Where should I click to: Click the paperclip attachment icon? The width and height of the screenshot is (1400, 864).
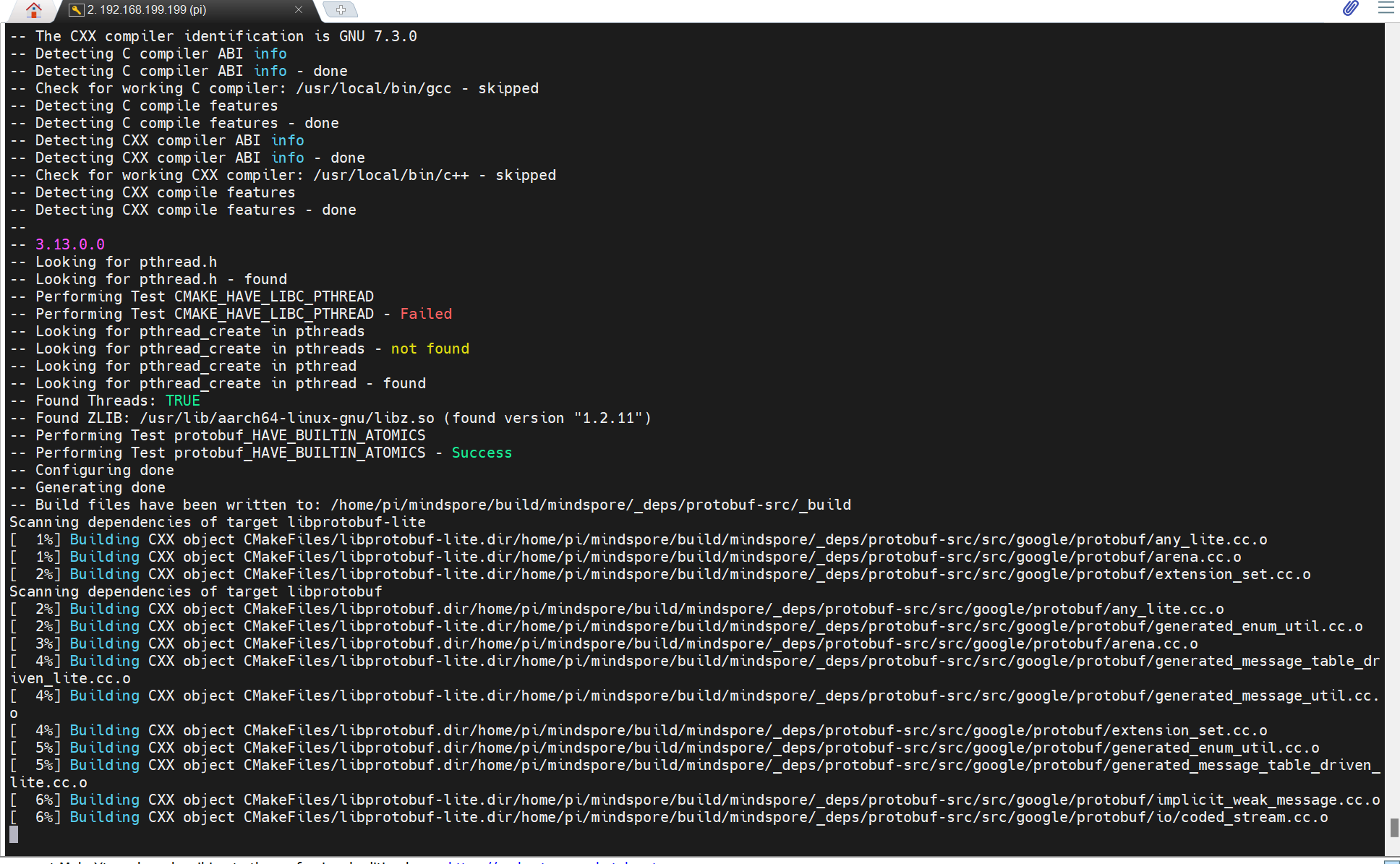(x=1350, y=9)
